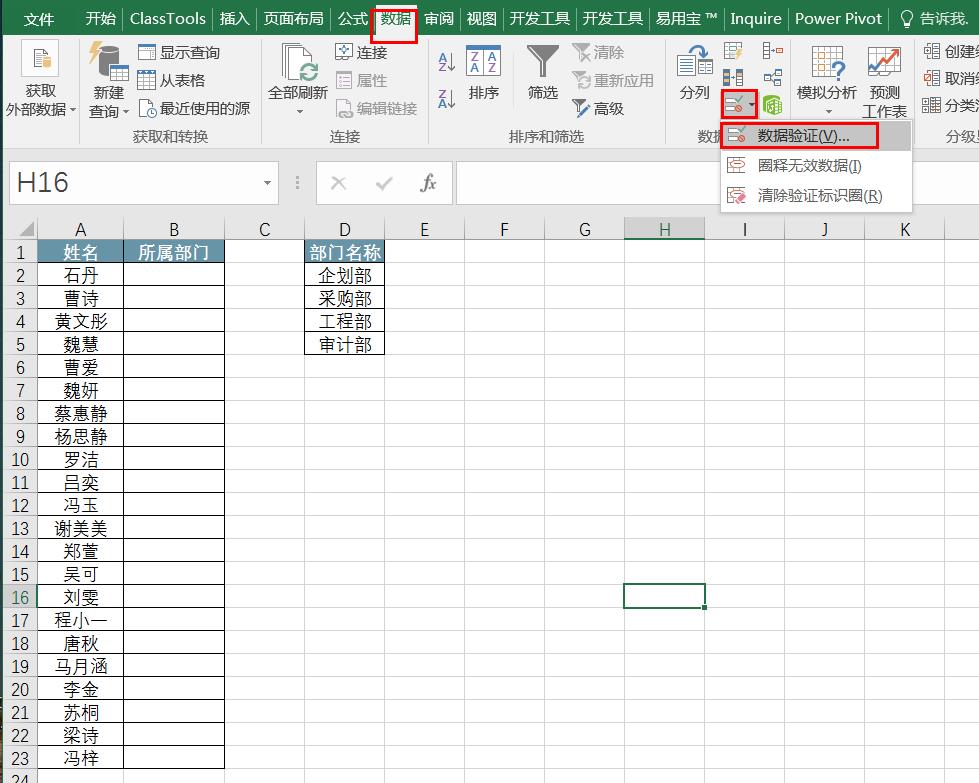This screenshot has width=979, height=783.
Task: Open Advanced filter (高级)
Action: [x=598, y=109]
